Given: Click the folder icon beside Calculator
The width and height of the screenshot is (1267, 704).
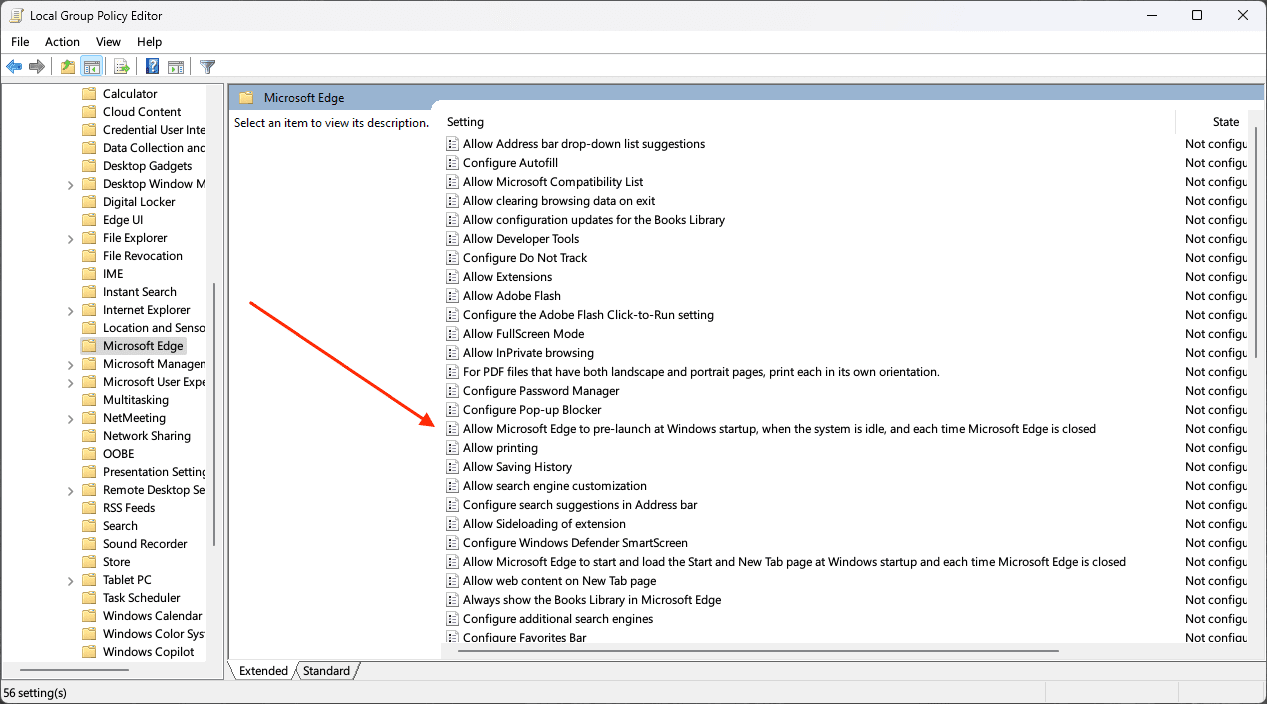Looking at the screenshot, I should tap(89, 94).
